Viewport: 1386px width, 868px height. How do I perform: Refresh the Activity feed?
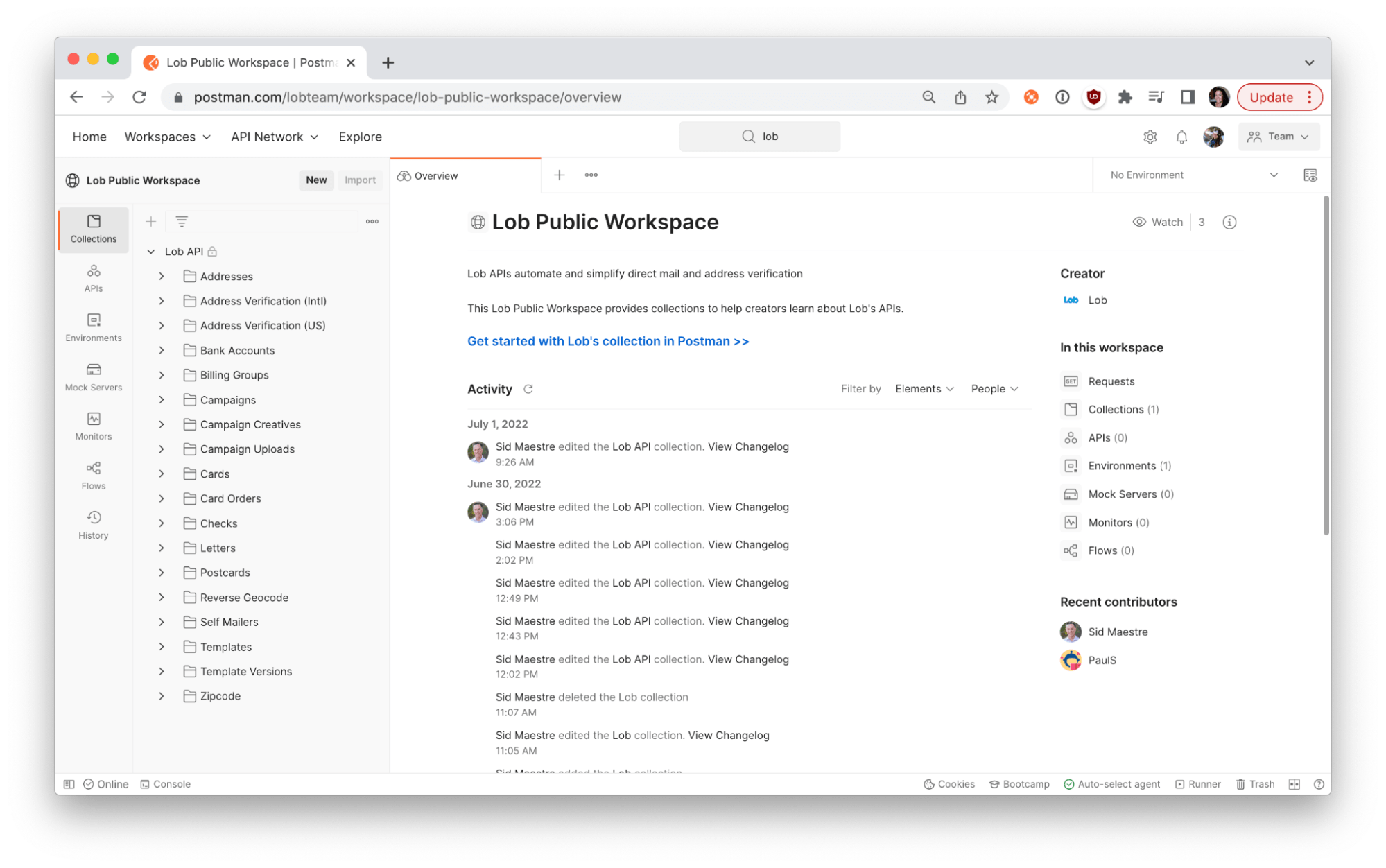click(x=528, y=389)
